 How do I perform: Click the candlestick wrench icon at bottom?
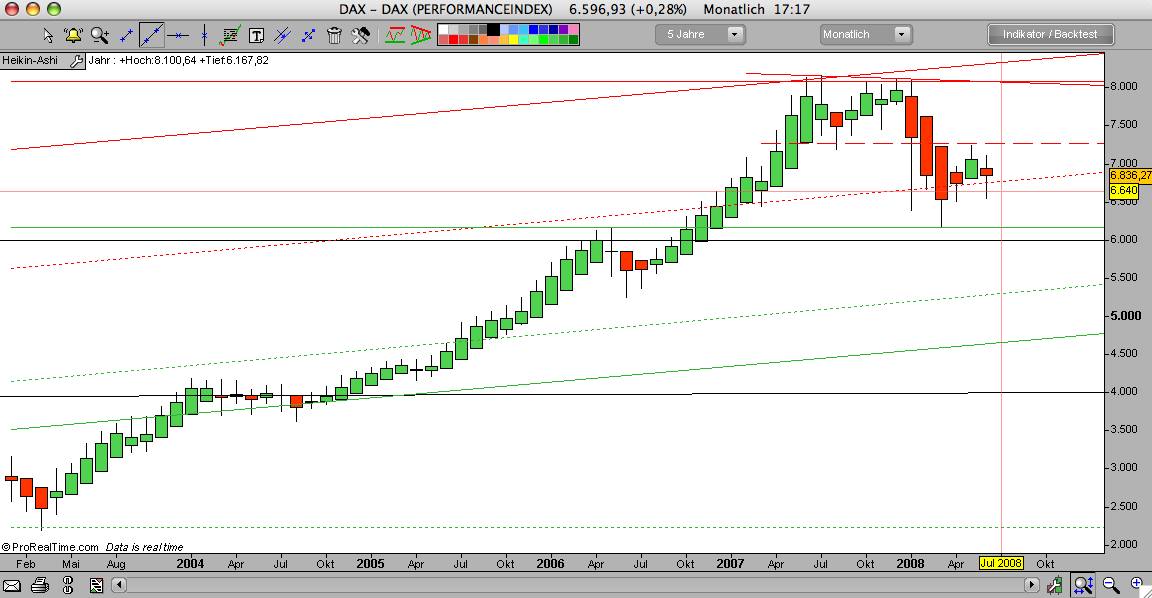click(x=1056, y=586)
